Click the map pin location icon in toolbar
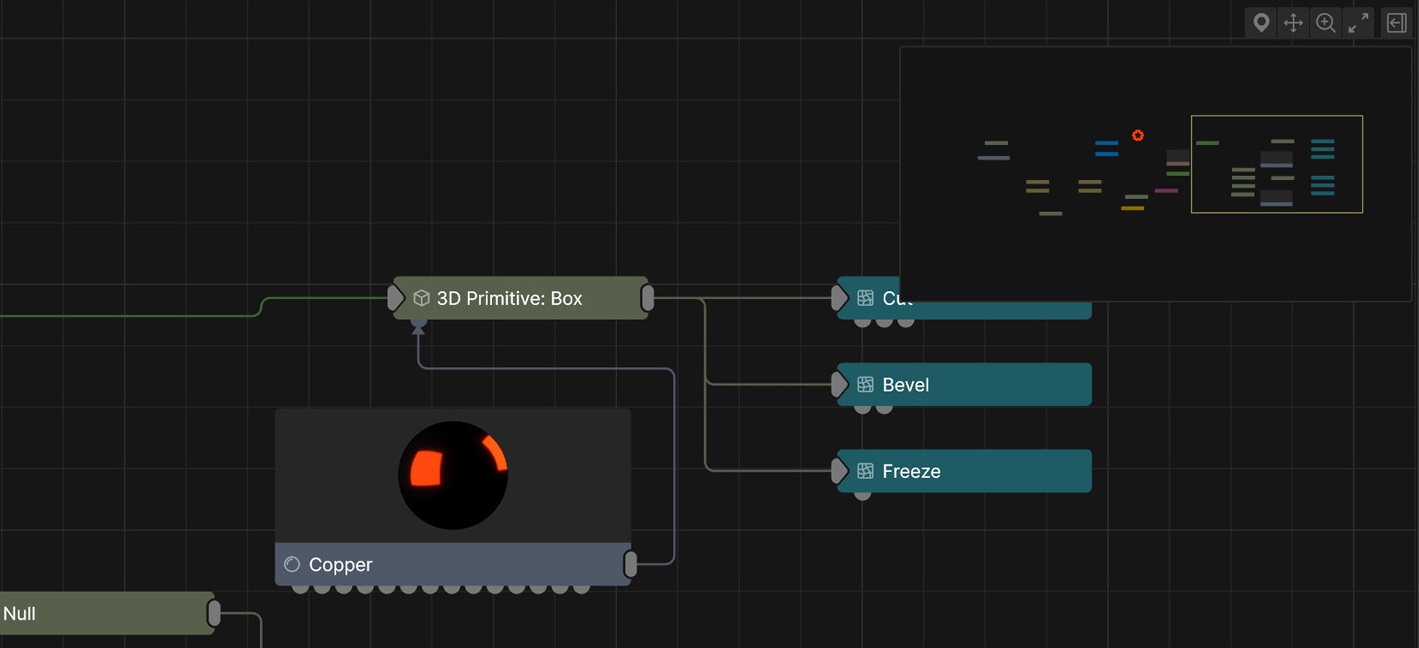1419x648 pixels. click(1260, 22)
